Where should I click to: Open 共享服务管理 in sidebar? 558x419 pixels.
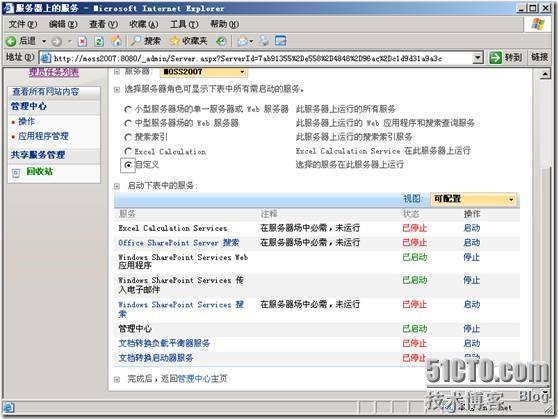point(38,155)
